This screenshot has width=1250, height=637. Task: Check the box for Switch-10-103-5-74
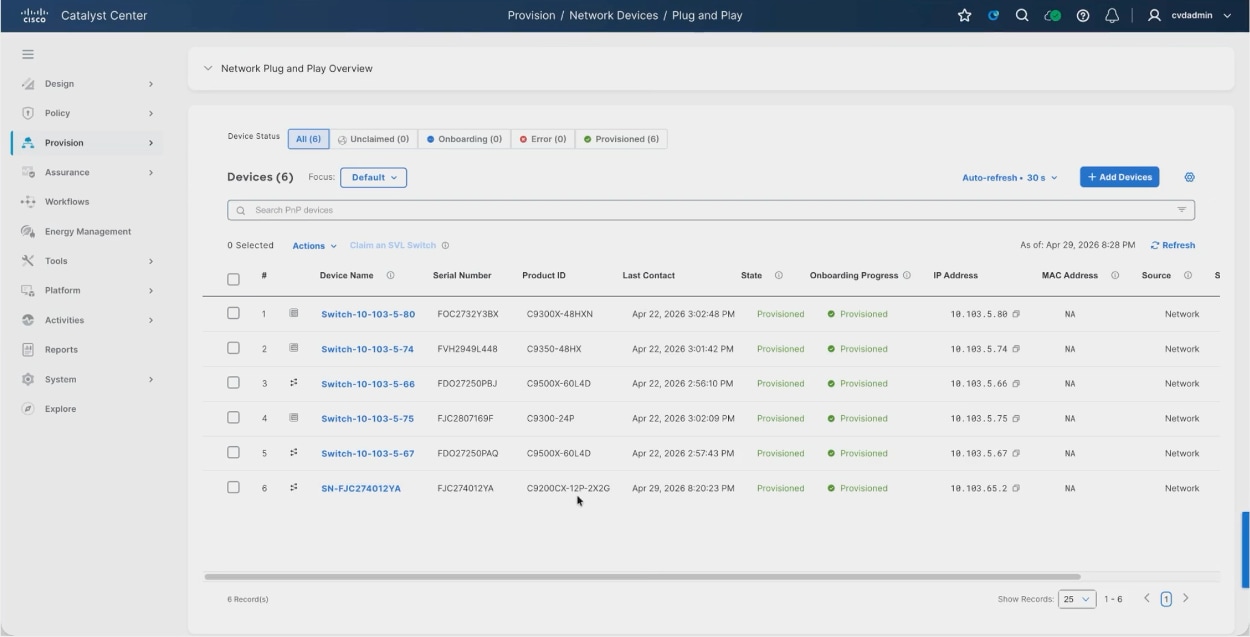point(233,348)
